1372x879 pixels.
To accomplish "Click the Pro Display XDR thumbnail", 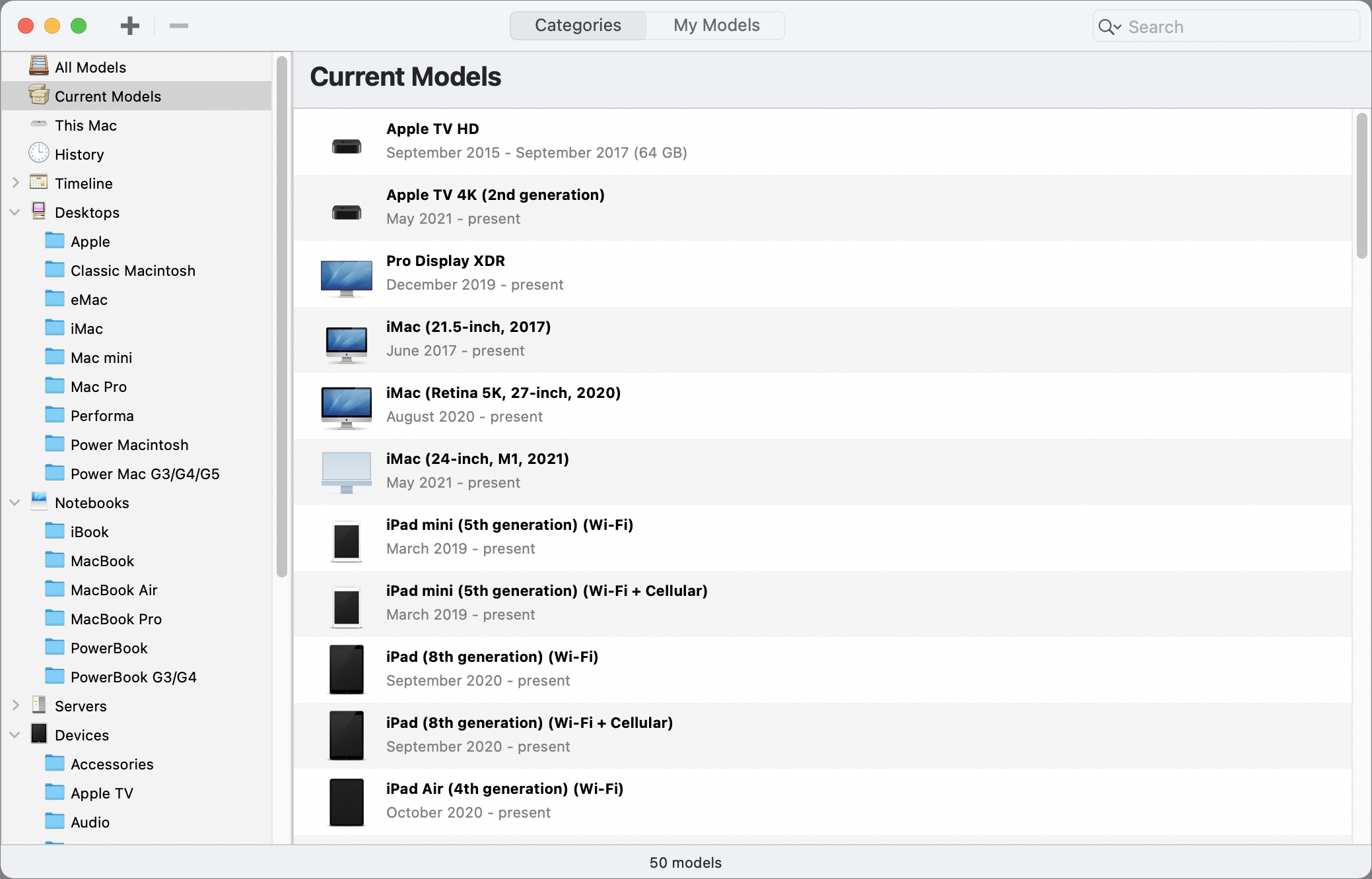I will [x=346, y=278].
